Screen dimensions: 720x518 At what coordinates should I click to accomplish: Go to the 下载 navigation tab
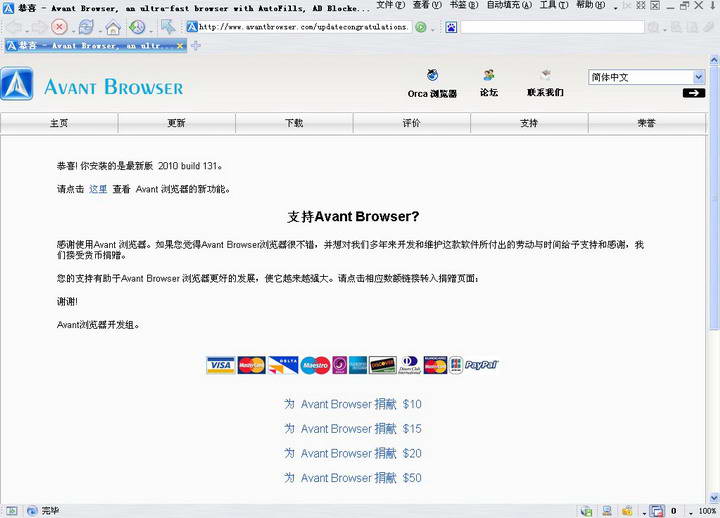pos(294,123)
